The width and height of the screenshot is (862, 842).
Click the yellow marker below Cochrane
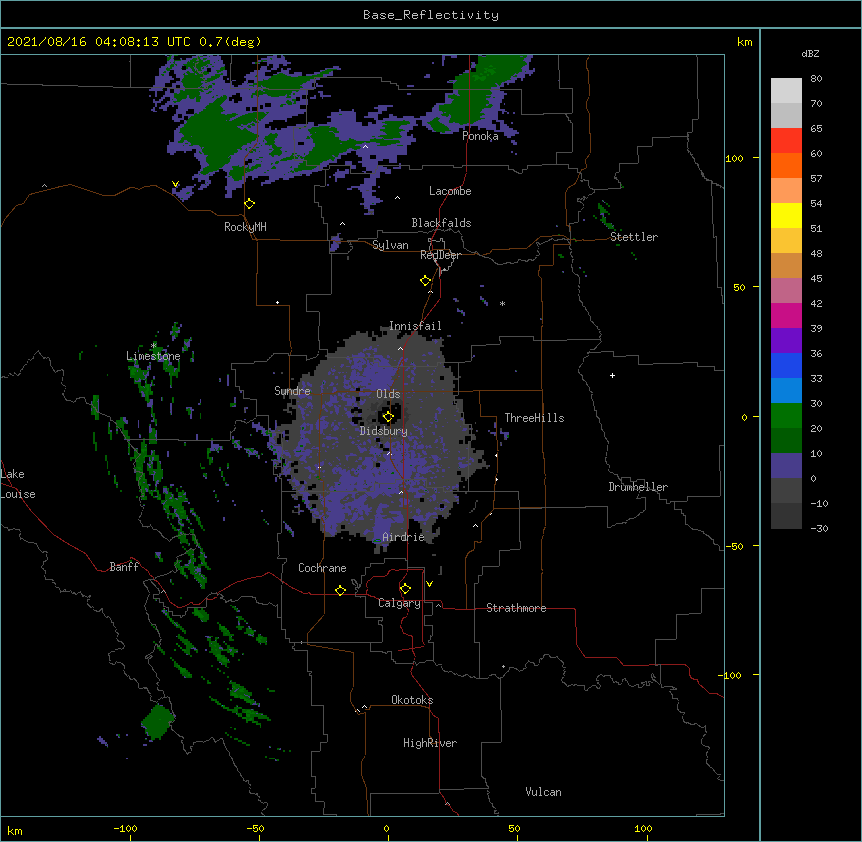click(340, 590)
